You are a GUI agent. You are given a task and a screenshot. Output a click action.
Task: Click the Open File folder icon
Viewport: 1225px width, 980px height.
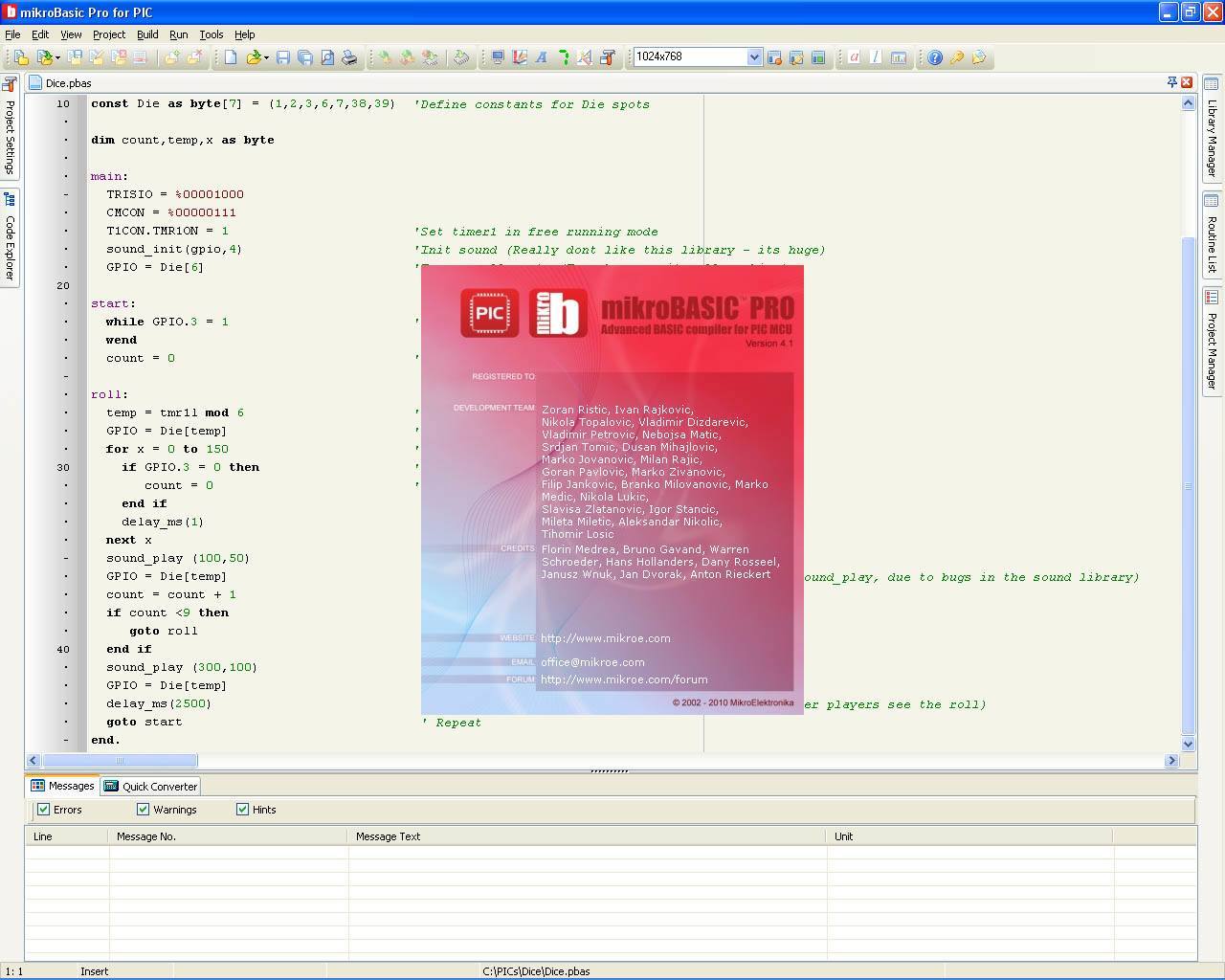(254, 57)
